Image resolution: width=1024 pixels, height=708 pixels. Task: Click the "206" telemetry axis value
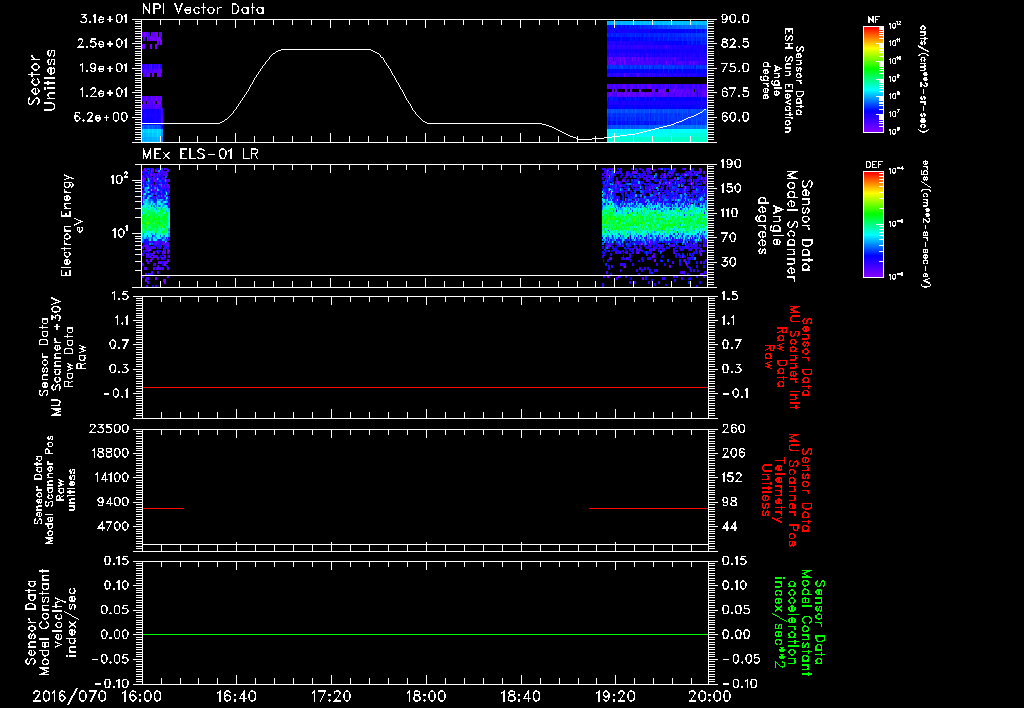coord(732,453)
